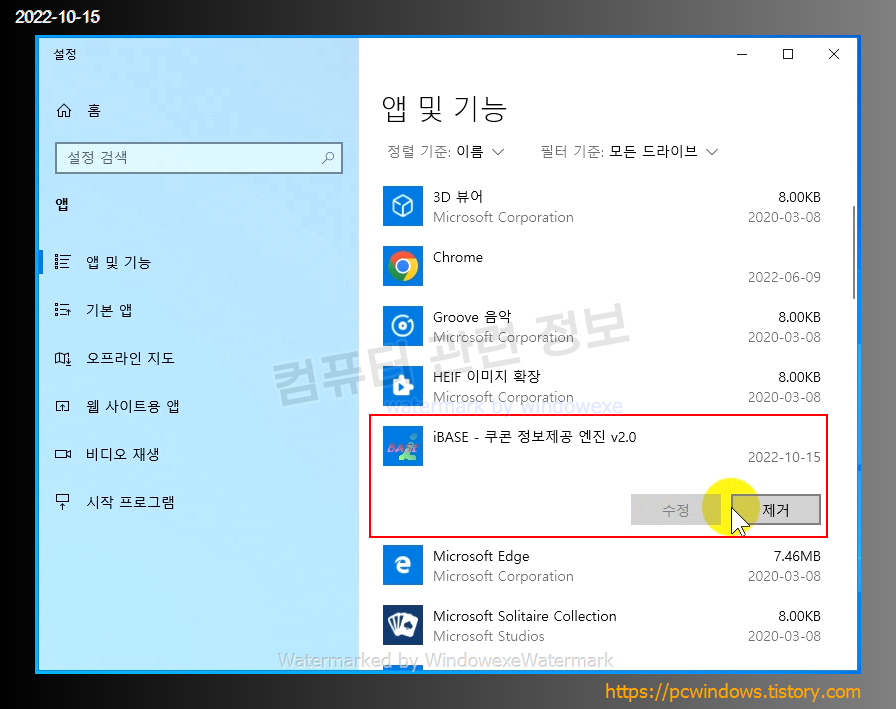Image resolution: width=896 pixels, height=709 pixels.
Task: Minimize the Settings window
Action: click(742, 54)
